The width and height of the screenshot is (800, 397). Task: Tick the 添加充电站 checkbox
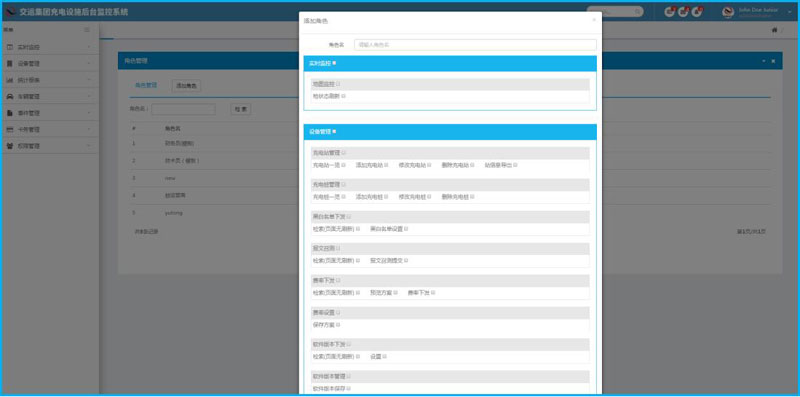click(x=387, y=165)
